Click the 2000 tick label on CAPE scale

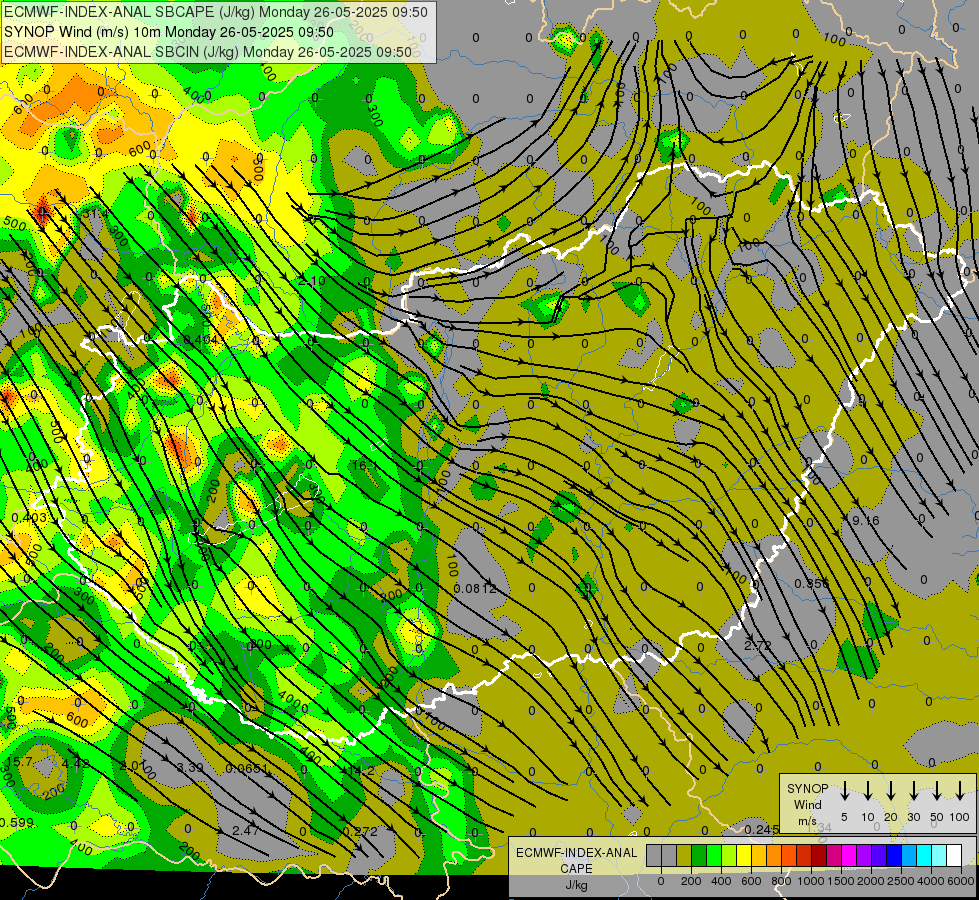coord(871,881)
